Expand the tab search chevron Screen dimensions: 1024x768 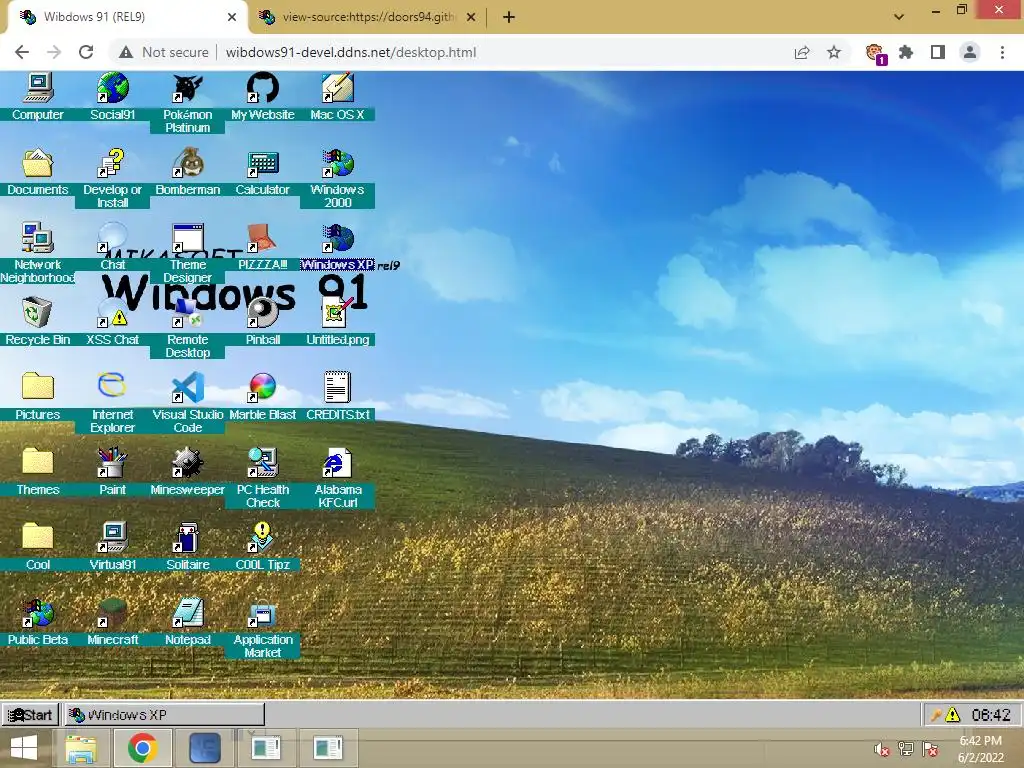[899, 17]
